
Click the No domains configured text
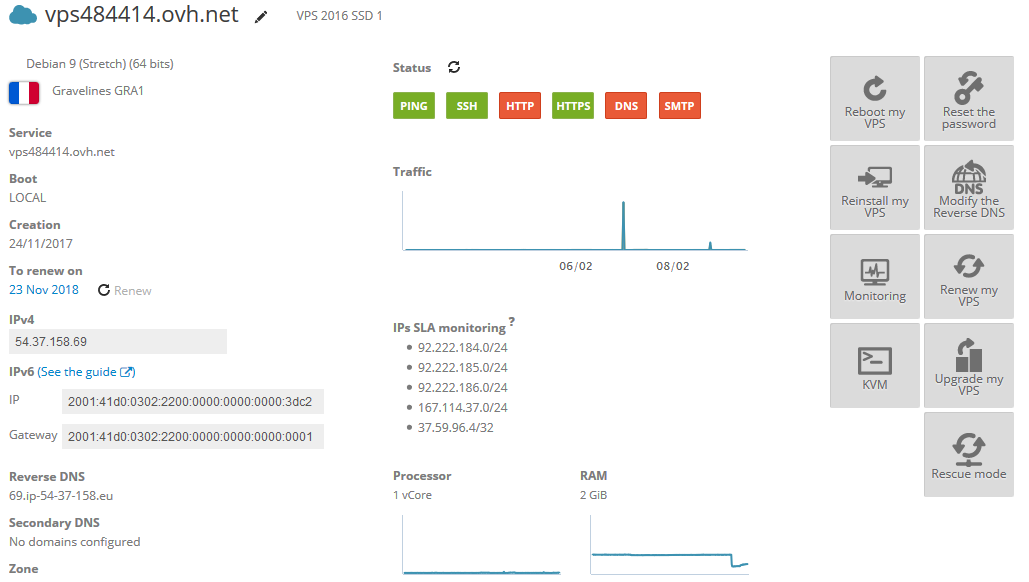click(75, 542)
